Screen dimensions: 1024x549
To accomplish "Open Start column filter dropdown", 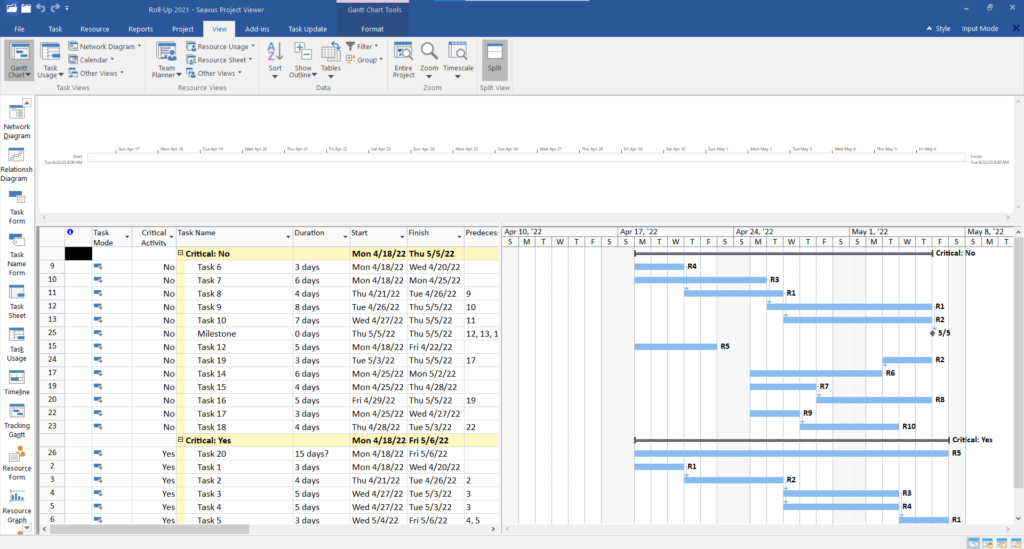I will pos(402,236).
